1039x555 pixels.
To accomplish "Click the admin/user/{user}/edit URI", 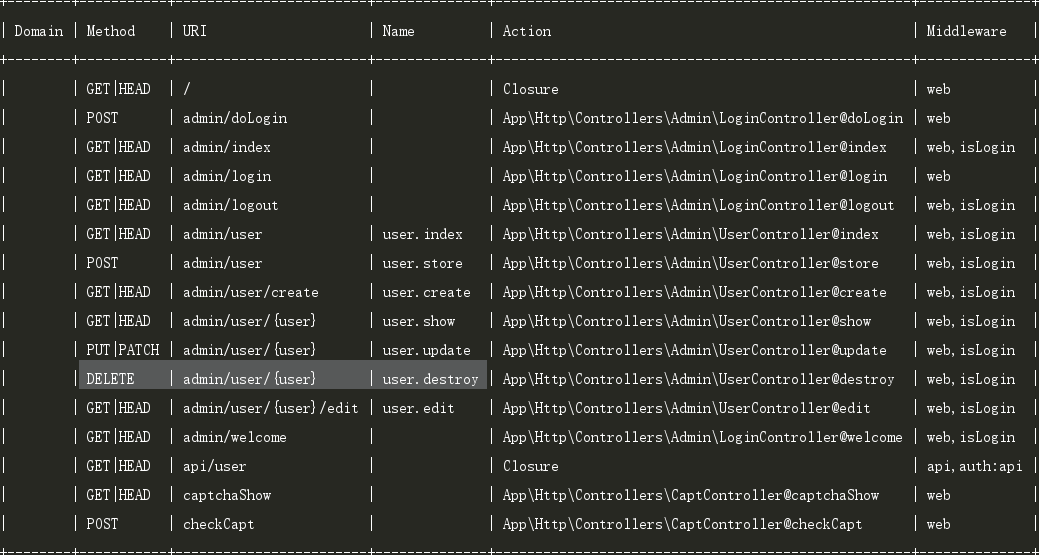I will tap(270, 409).
